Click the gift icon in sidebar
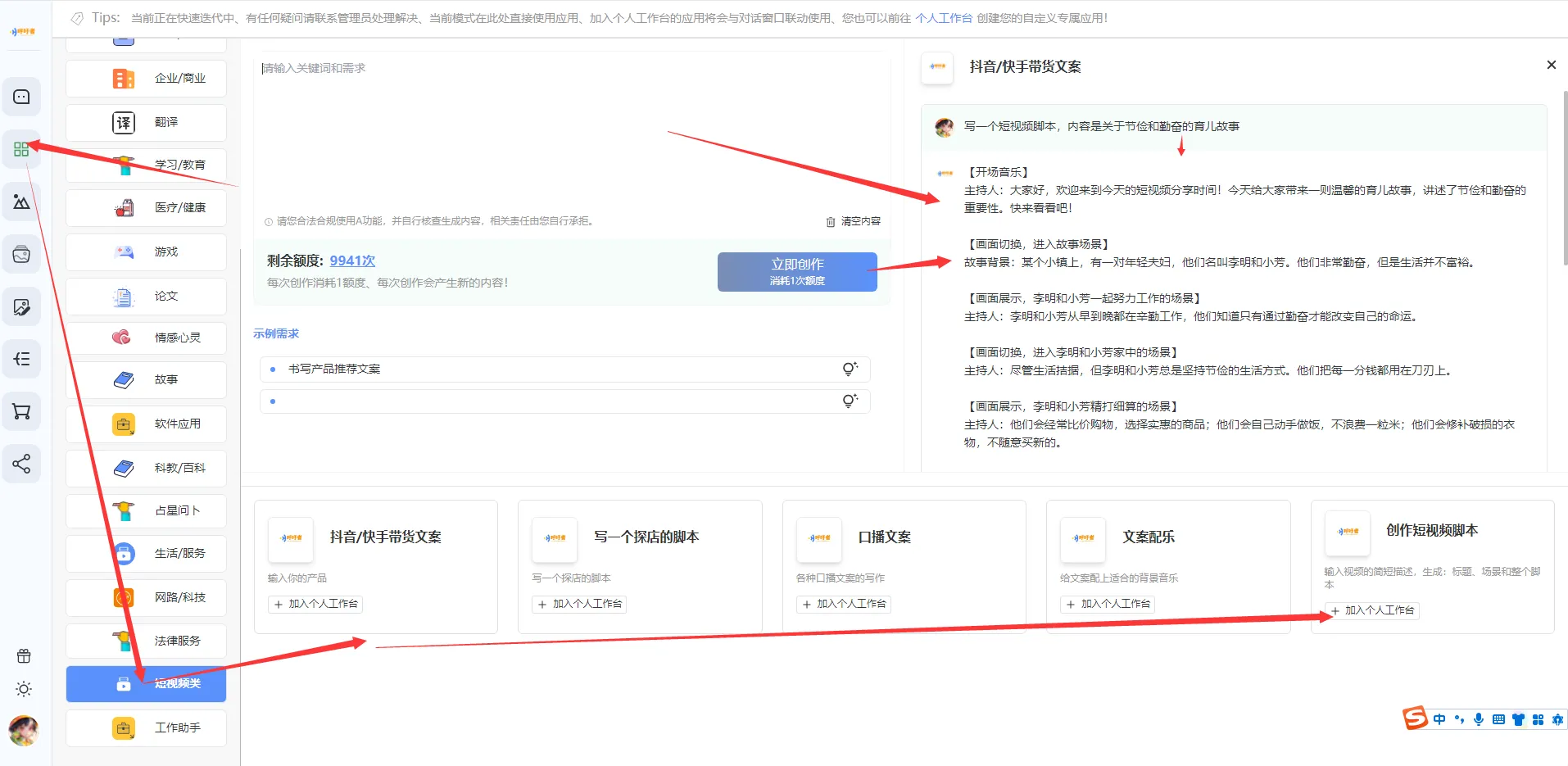Image resolution: width=1568 pixels, height=766 pixels. 24,655
